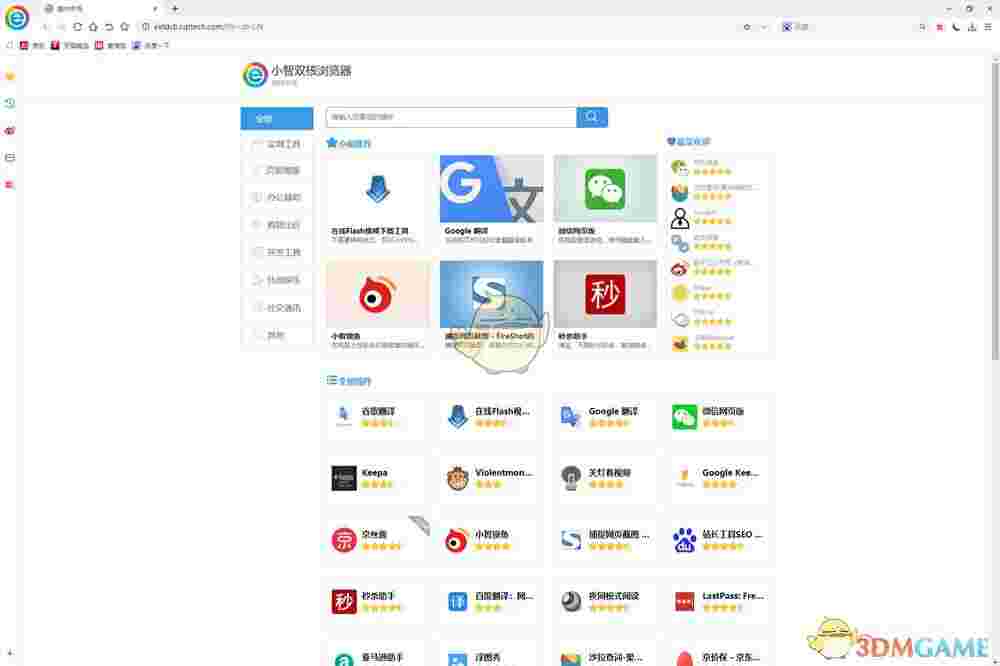Image resolution: width=1000 pixels, height=666 pixels.
Task: Click the page vertical scrollbar
Action: pos(995,211)
